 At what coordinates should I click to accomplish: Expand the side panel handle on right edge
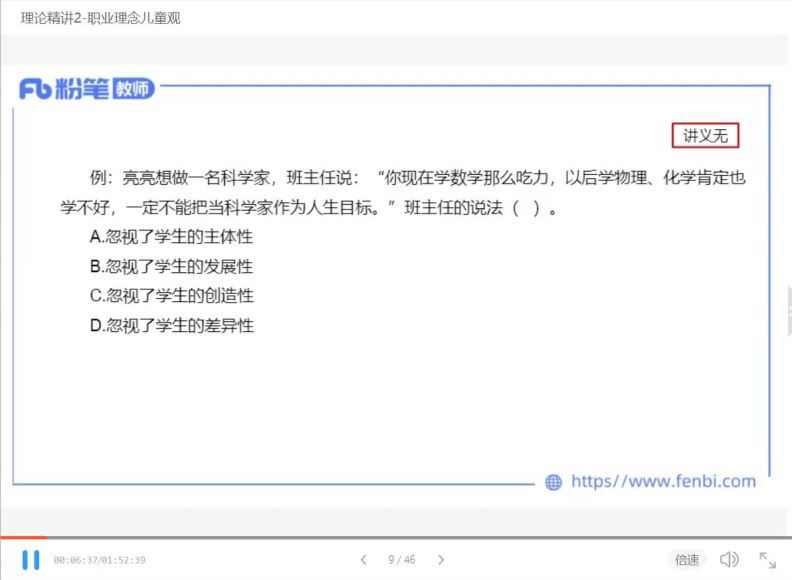789,311
